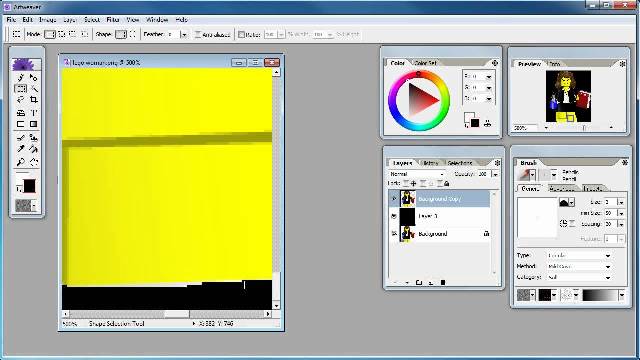This screenshot has width=640, height=360.
Task: Expand the Feather value dropdown
Action: 184,35
